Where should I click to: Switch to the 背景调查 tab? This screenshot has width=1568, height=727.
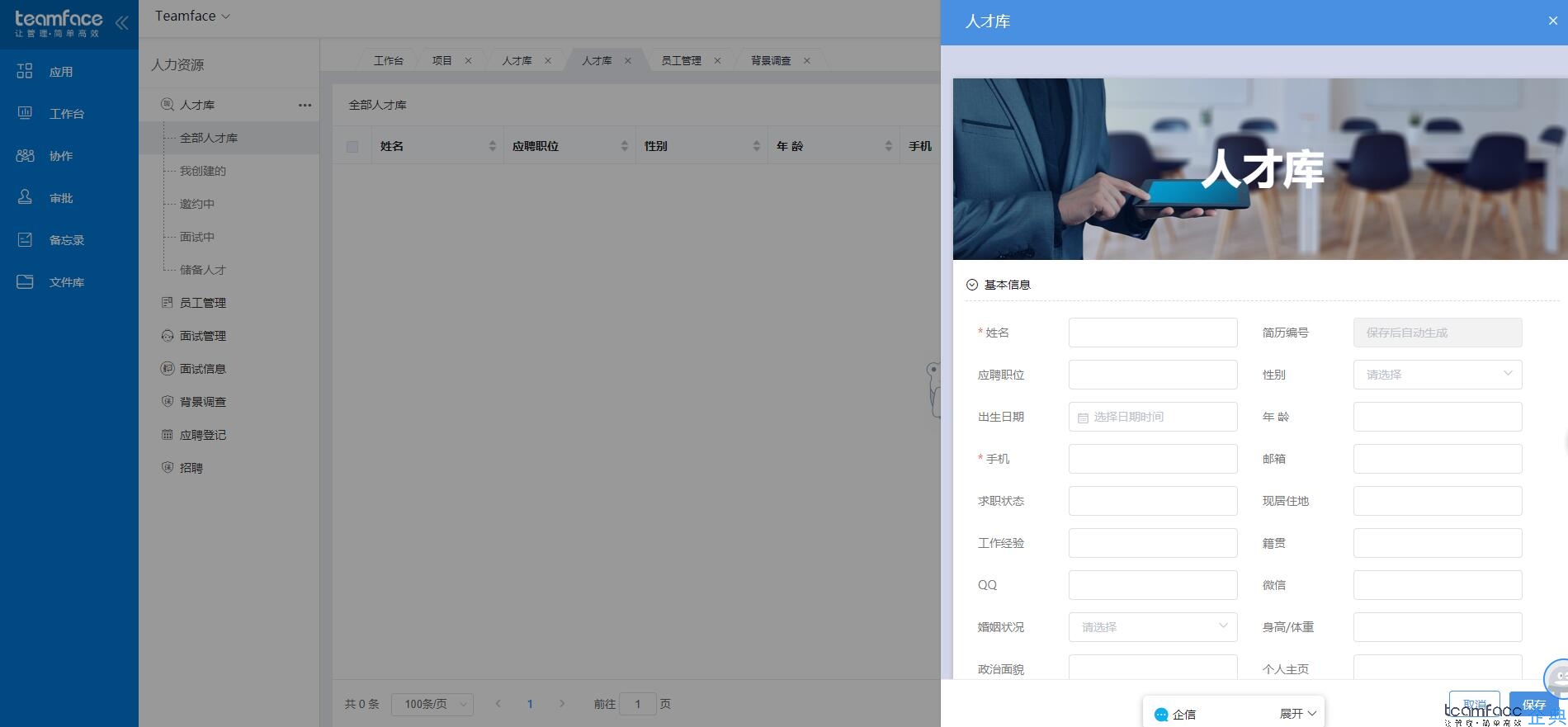tap(771, 60)
